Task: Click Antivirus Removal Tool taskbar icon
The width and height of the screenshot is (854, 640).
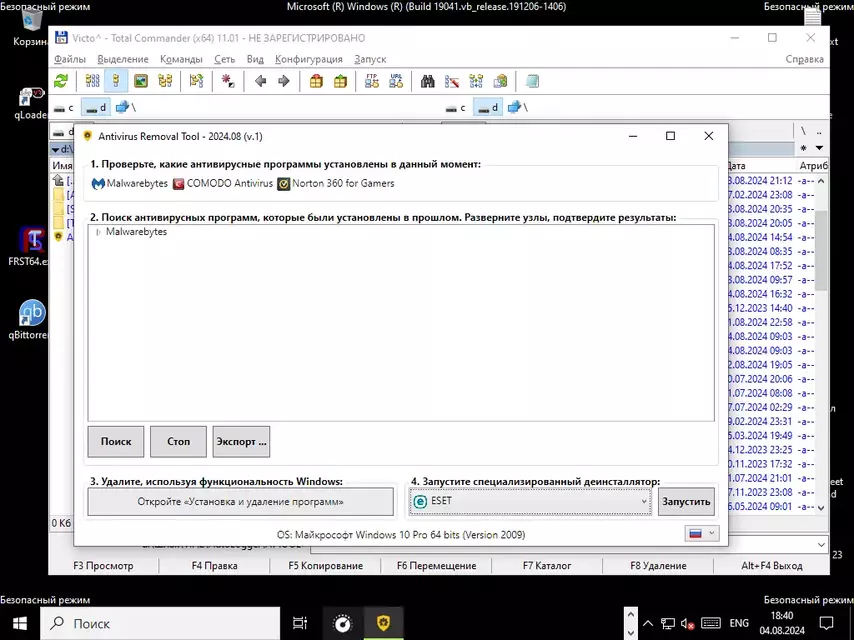Action: click(x=383, y=623)
